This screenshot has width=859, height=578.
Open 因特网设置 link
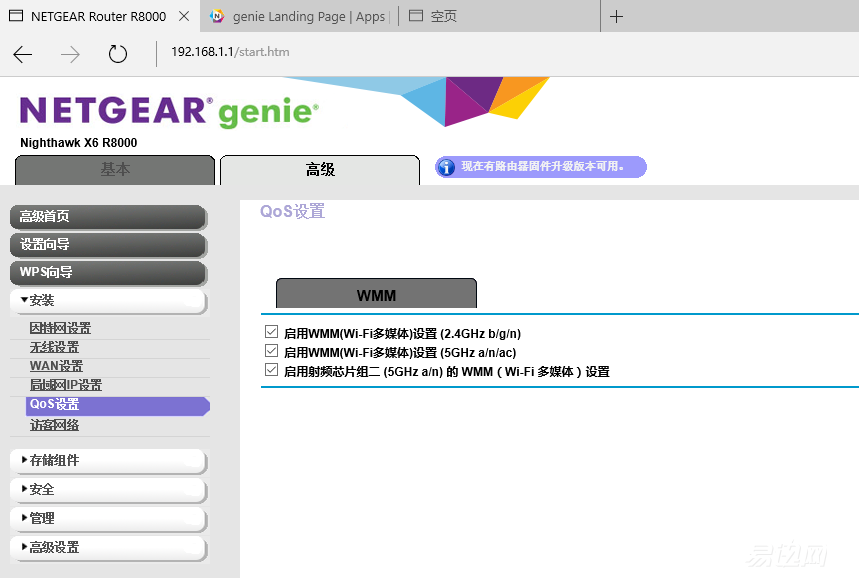pyautogui.click(x=60, y=328)
